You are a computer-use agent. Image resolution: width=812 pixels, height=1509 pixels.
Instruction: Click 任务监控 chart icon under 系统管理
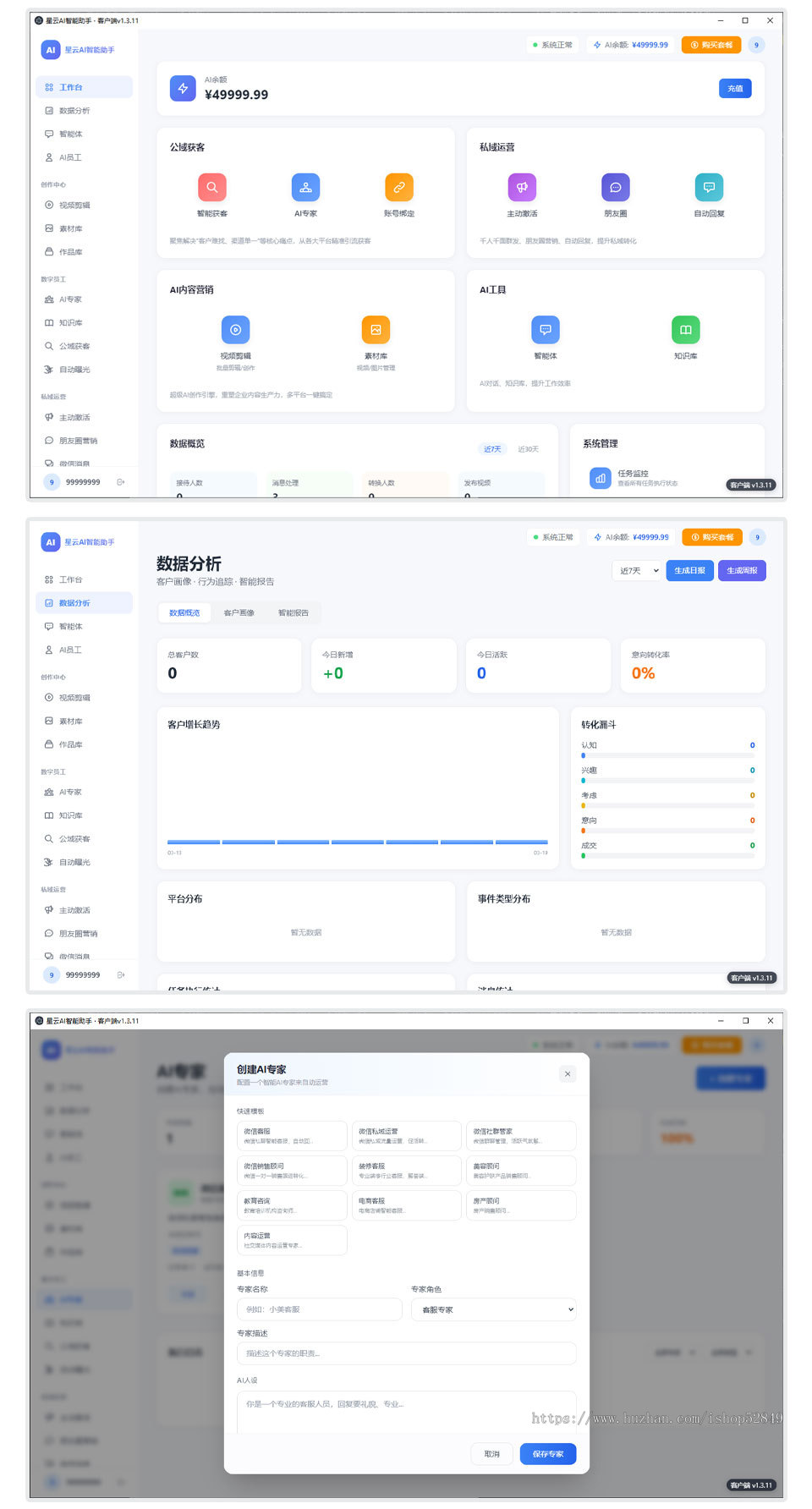601,478
